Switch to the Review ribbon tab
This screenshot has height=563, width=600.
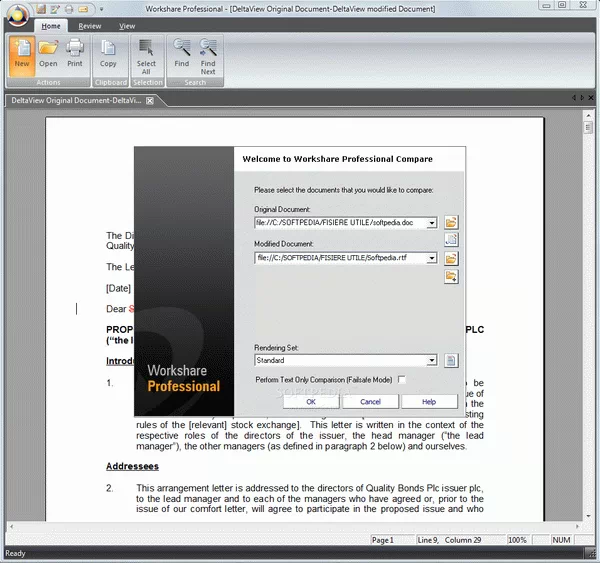[x=90, y=26]
